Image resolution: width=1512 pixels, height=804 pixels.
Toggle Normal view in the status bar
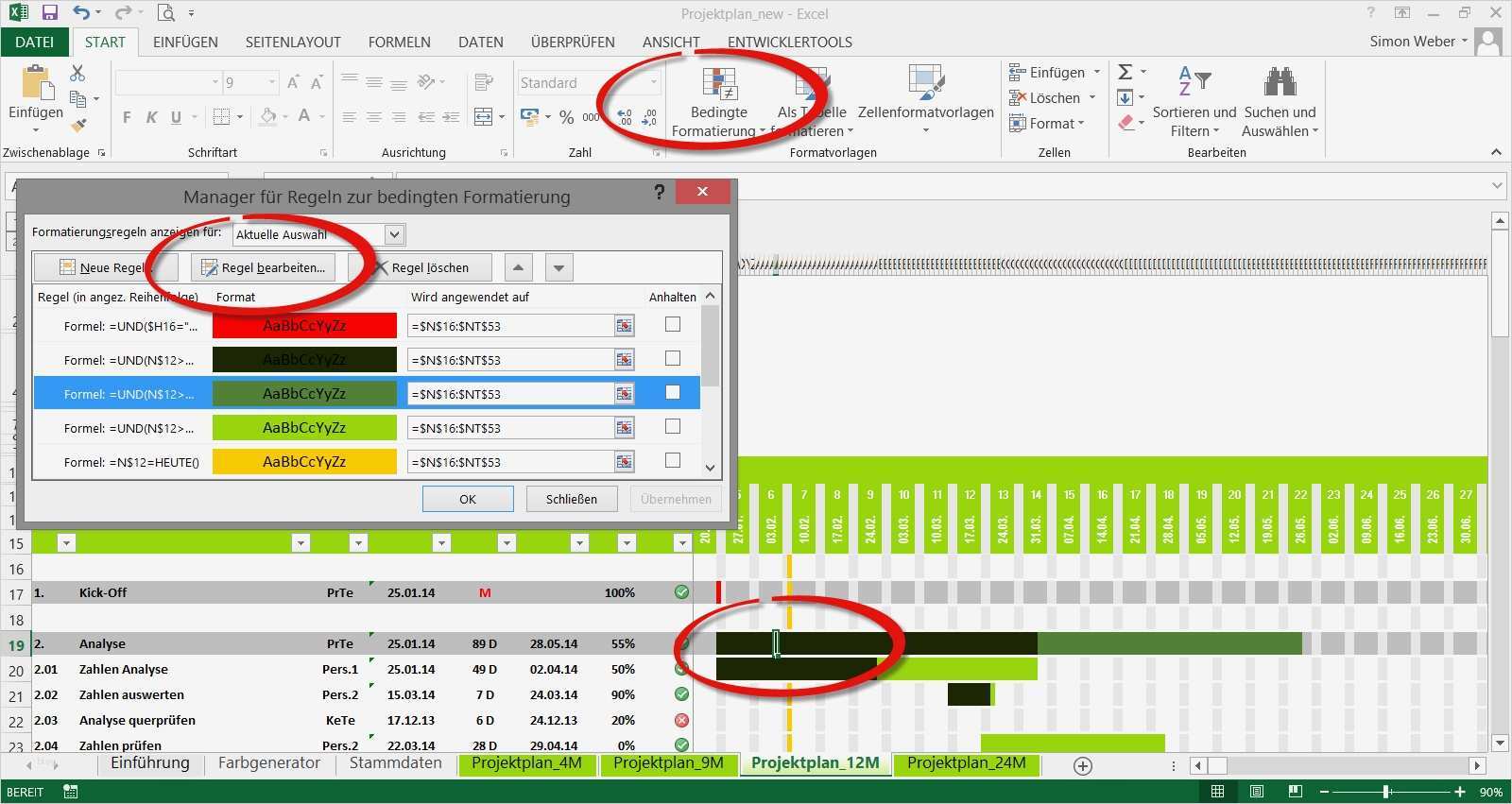(x=1218, y=792)
